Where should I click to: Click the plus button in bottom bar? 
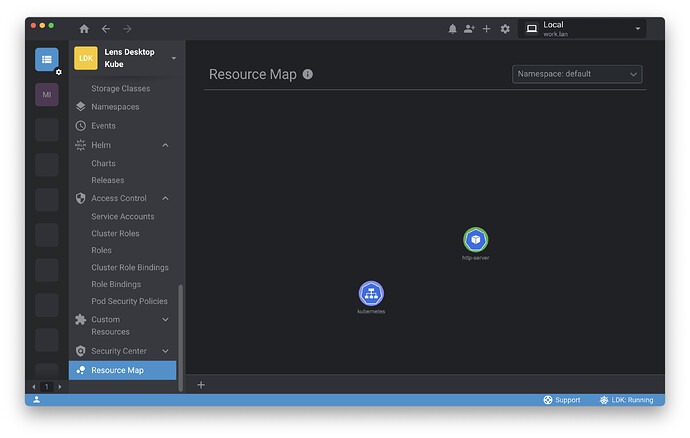[x=201, y=385]
